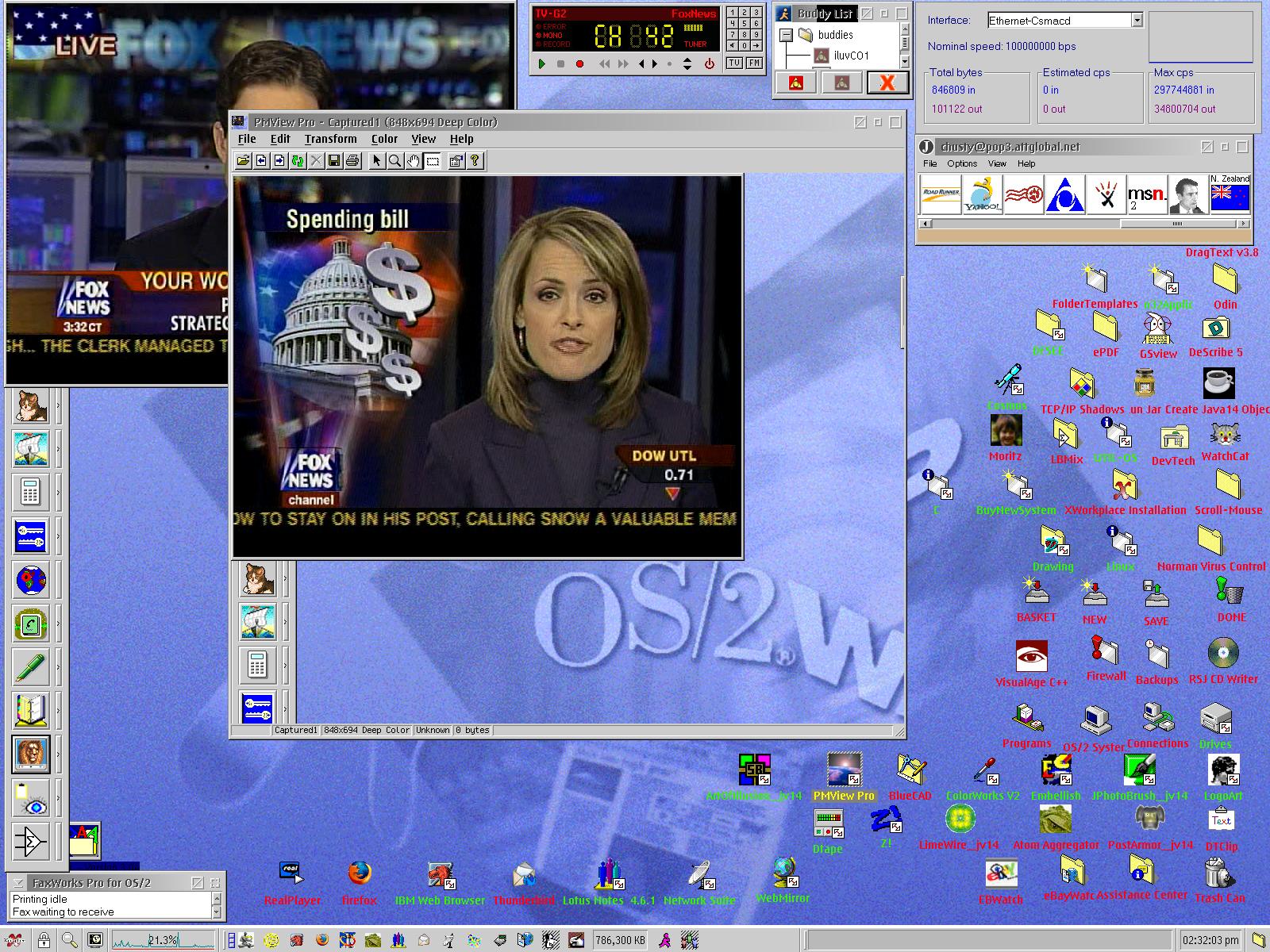Open the firefox desktop icon
1270x952 pixels.
point(359,873)
